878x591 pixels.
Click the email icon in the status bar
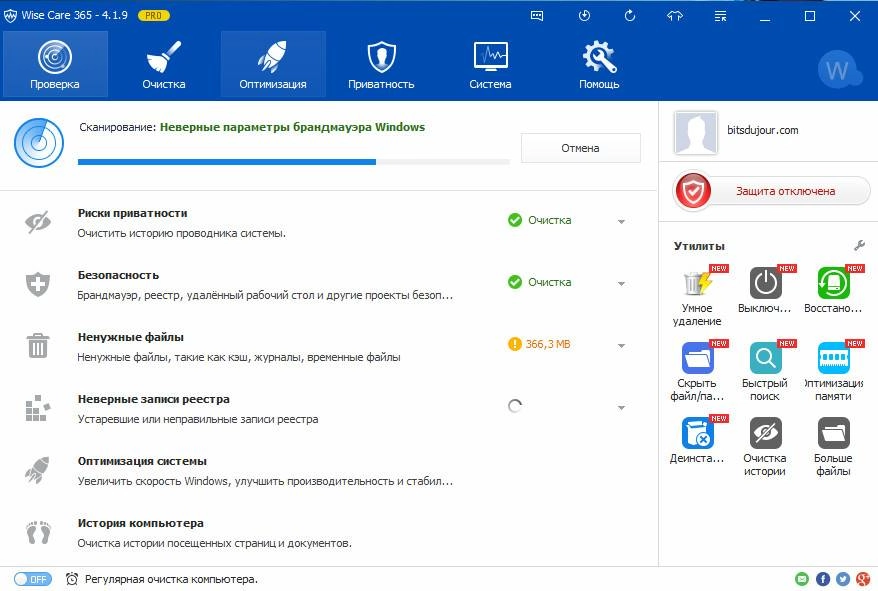(x=802, y=579)
